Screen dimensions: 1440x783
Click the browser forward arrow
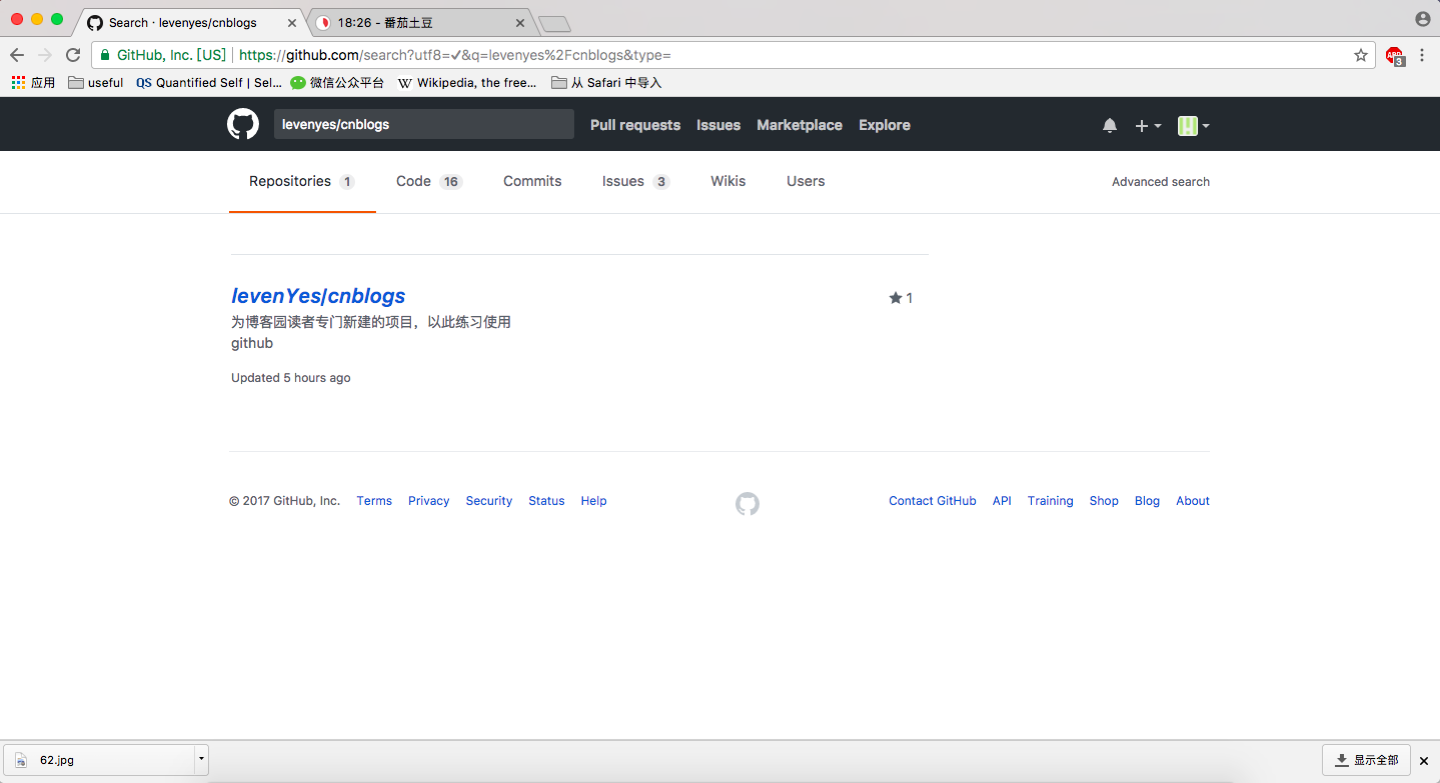(x=45, y=55)
